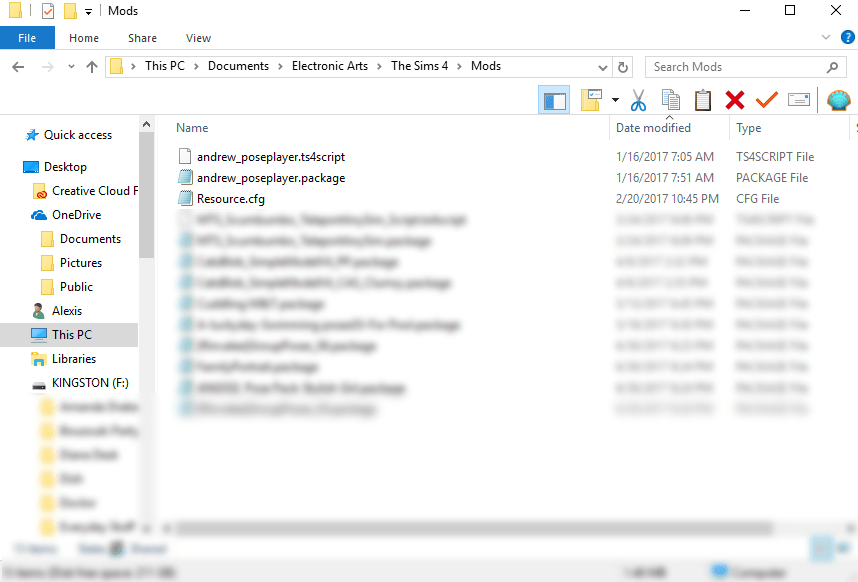This screenshot has width=858, height=582.
Task: Open Help with the blue question mark
Action: pyautogui.click(x=848, y=37)
